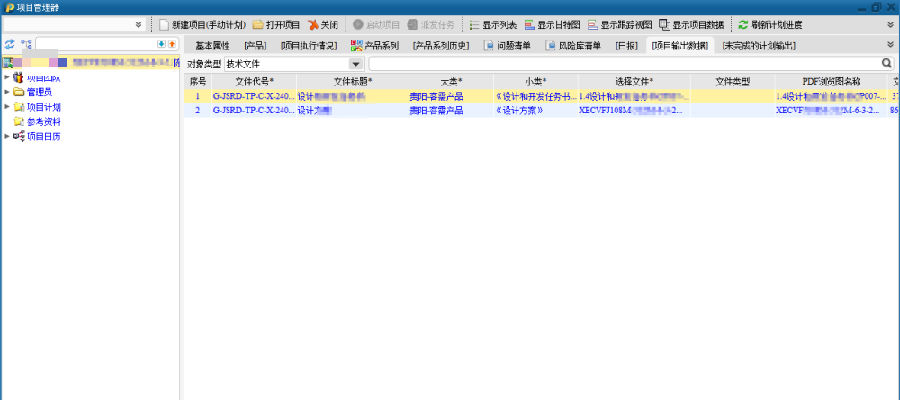Sort by the 文件代号* column header
This screenshot has height=400, width=900.
click(x=254, y=81)
